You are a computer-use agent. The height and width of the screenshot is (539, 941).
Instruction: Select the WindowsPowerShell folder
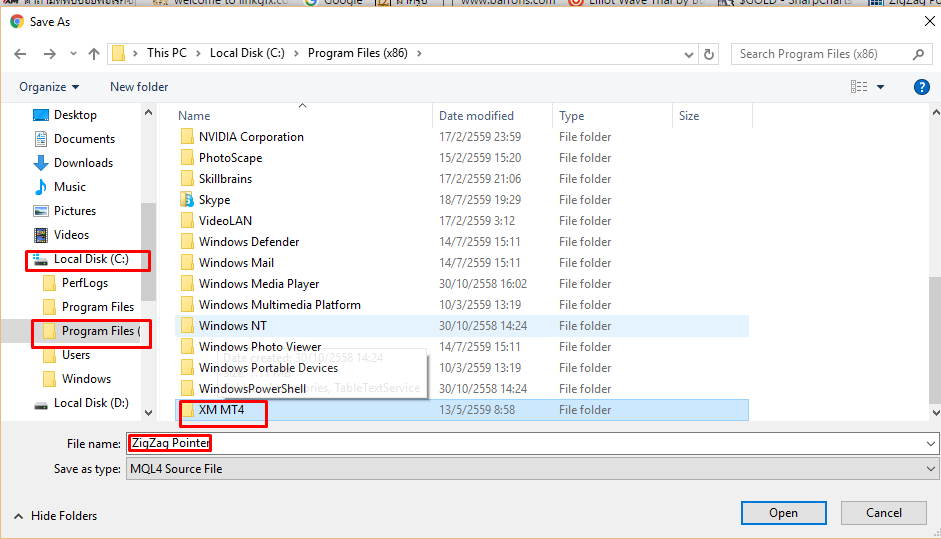(252, 389)
